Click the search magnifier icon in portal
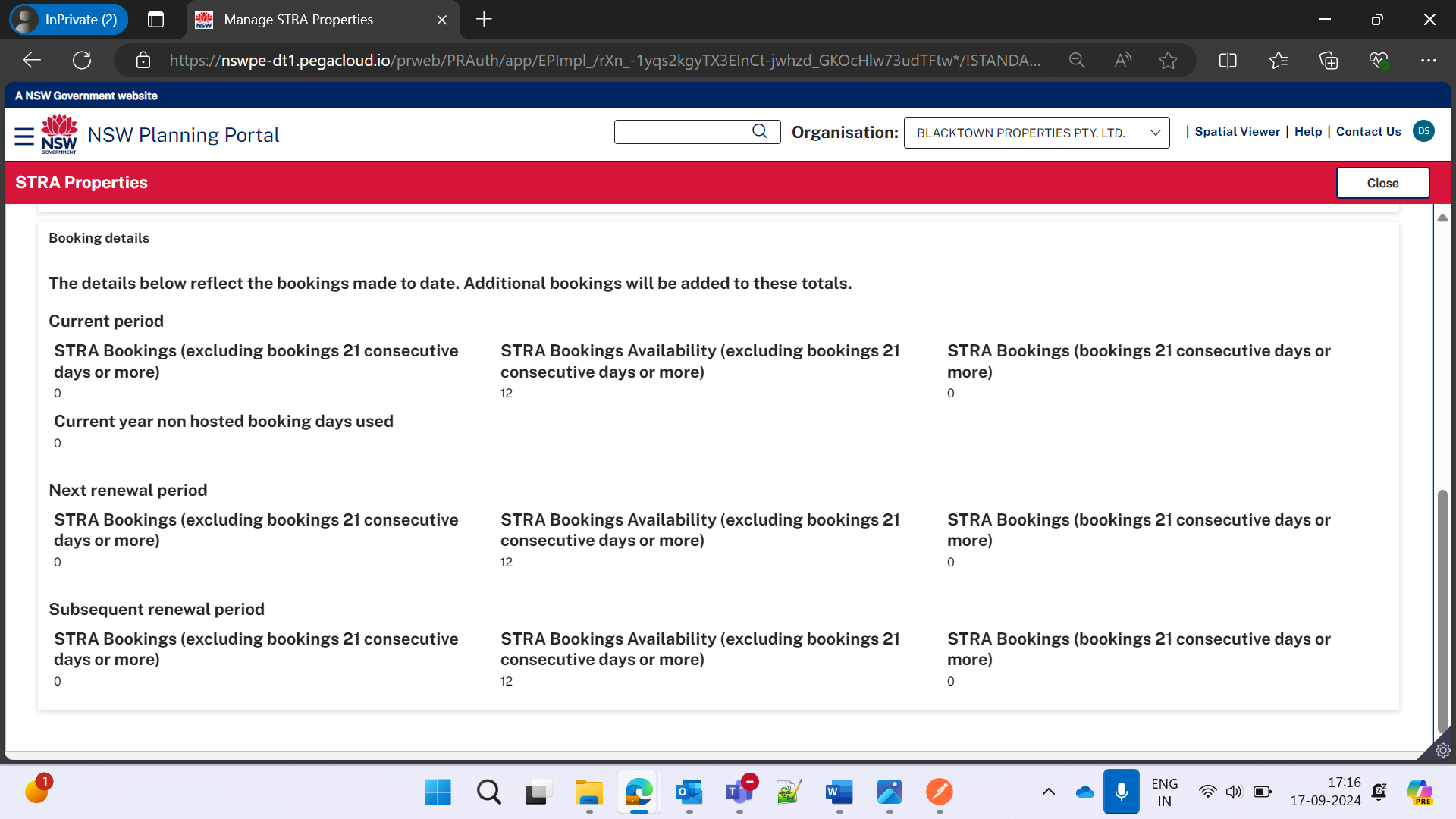The height and width of the screenshot is (819, 1456). point(759,131)
